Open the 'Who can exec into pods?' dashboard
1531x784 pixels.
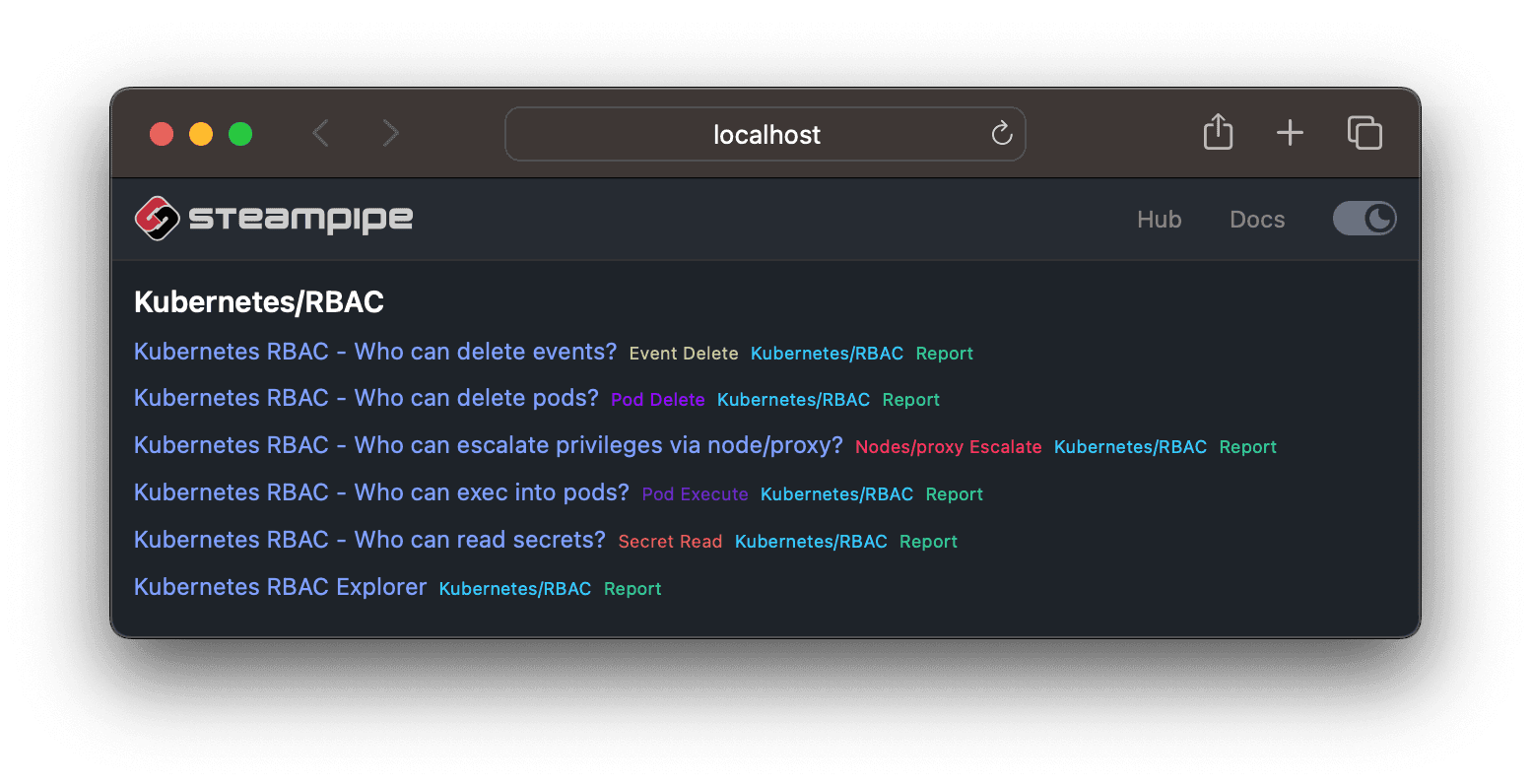382,491
